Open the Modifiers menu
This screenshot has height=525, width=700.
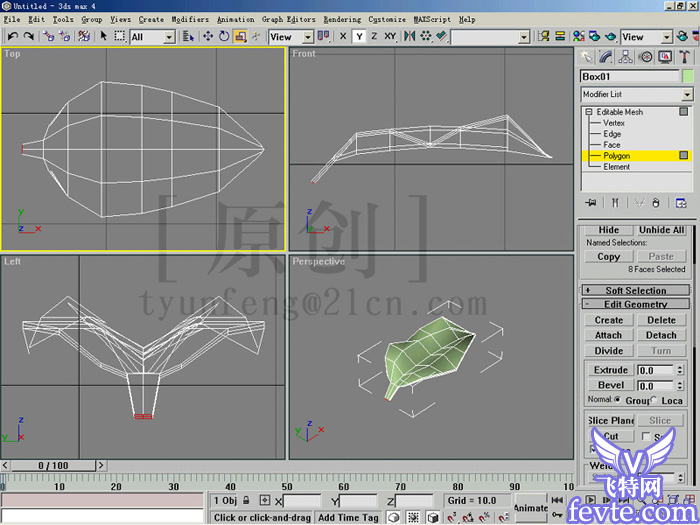point(190,19)
